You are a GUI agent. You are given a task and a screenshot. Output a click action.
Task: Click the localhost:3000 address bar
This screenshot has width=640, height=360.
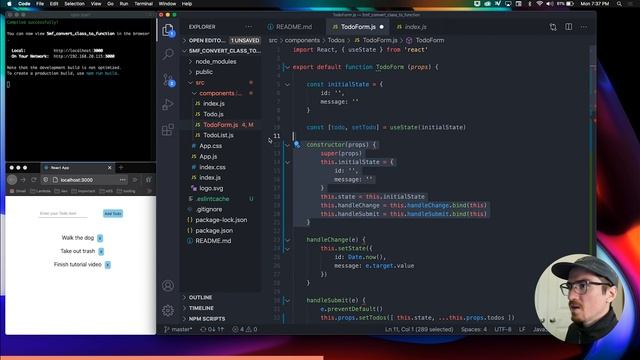click(x=84, y=180)
